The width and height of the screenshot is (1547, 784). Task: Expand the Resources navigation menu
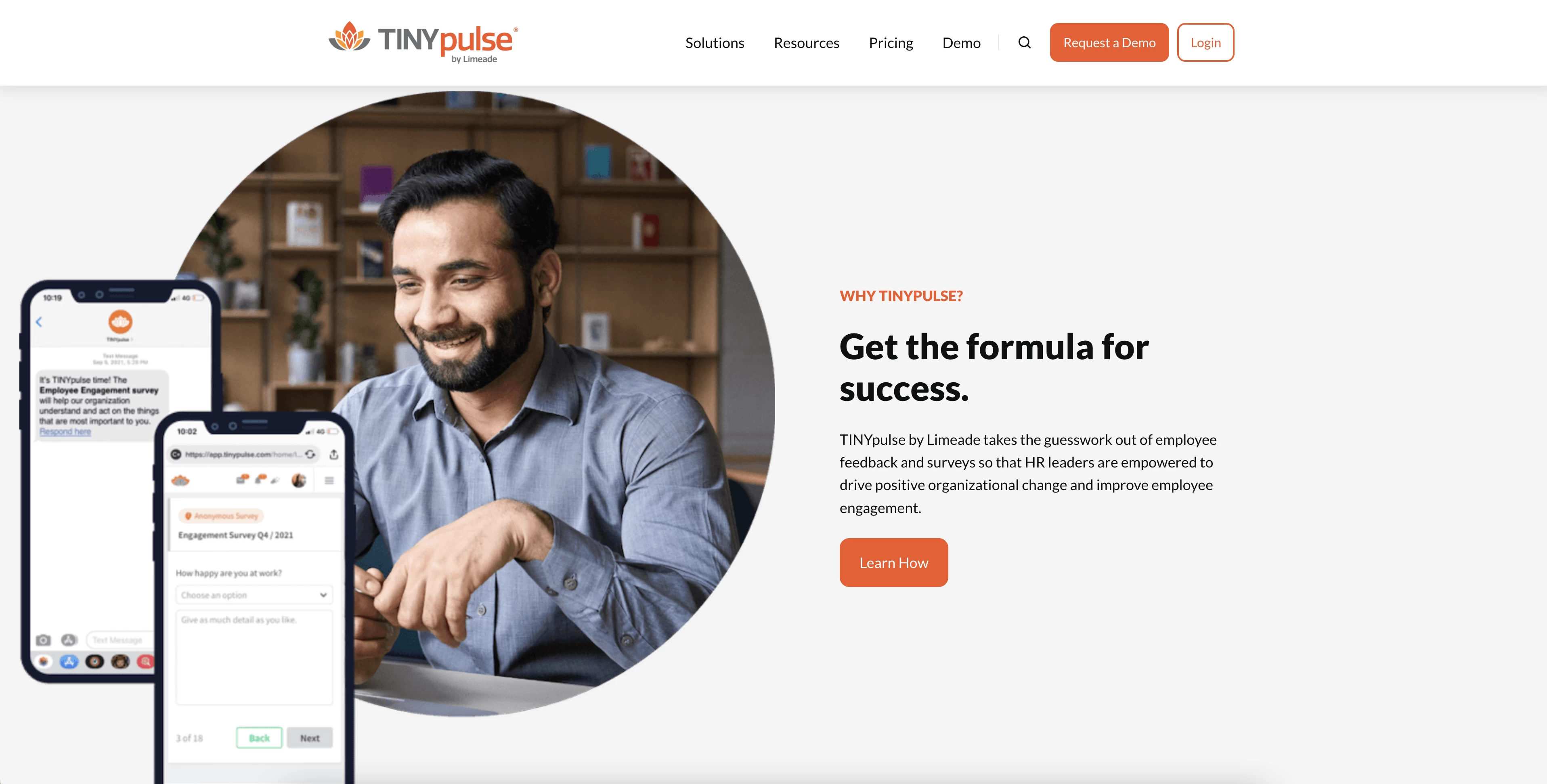pos(806,42)
